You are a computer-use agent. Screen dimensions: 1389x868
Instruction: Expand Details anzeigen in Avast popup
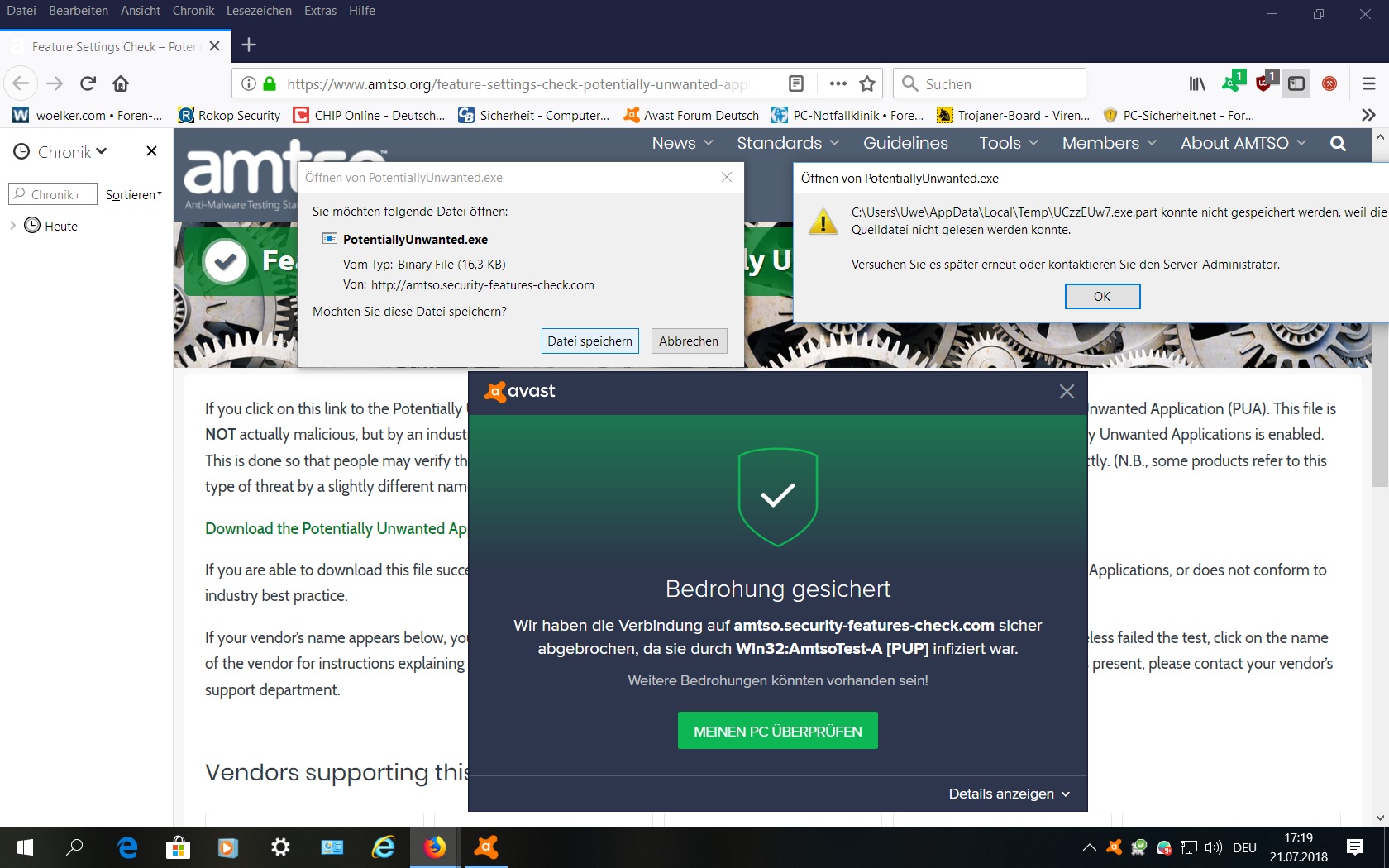pos(1009,794)
